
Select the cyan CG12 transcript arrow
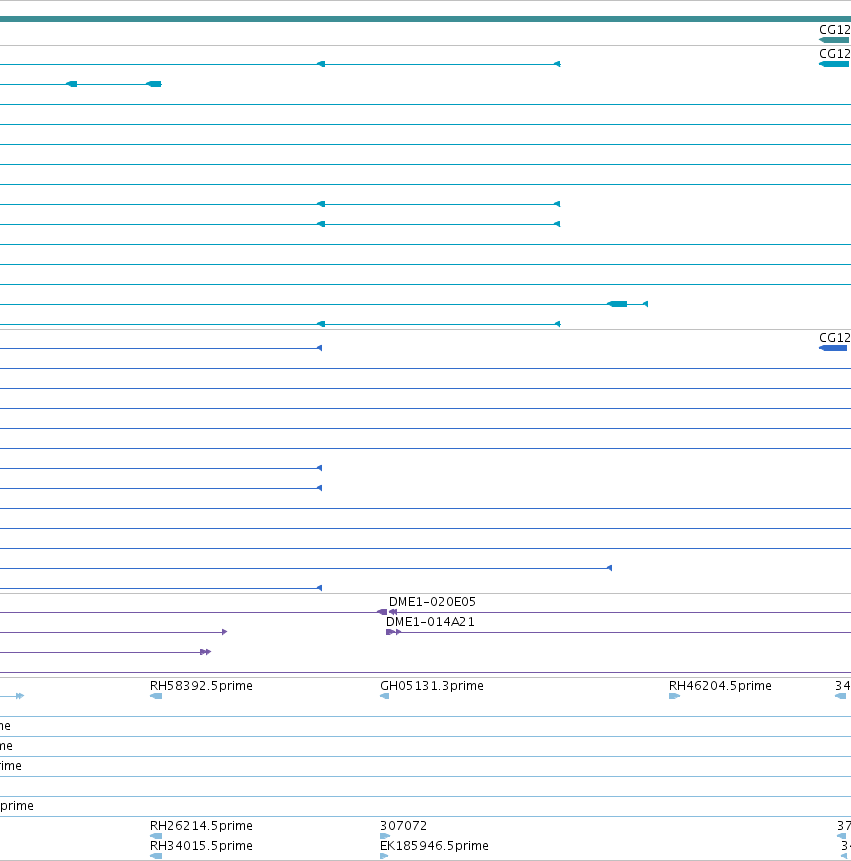tap(834, 64)
